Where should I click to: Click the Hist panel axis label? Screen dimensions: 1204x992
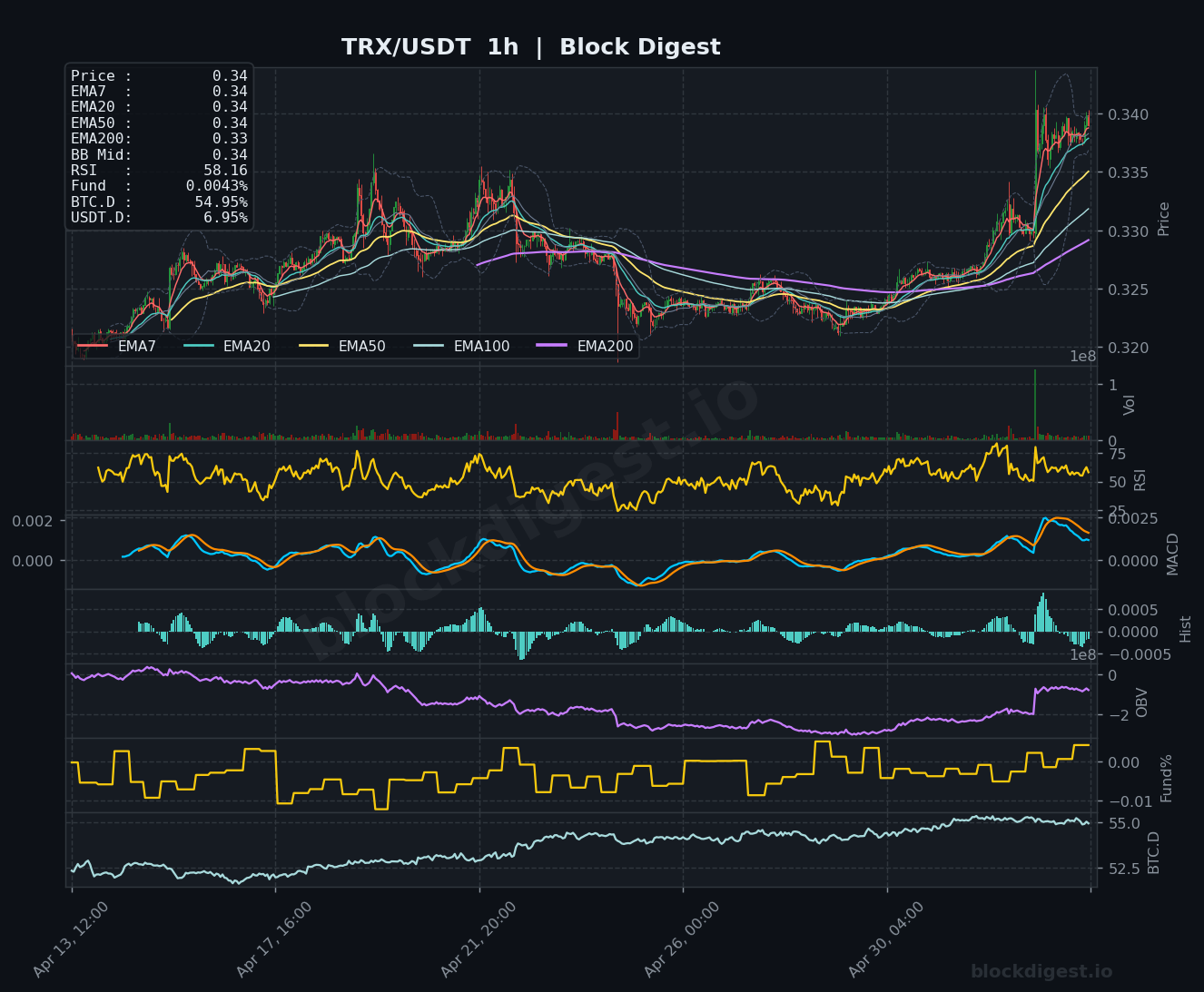pyautogui.click(x=1185, y=628)
